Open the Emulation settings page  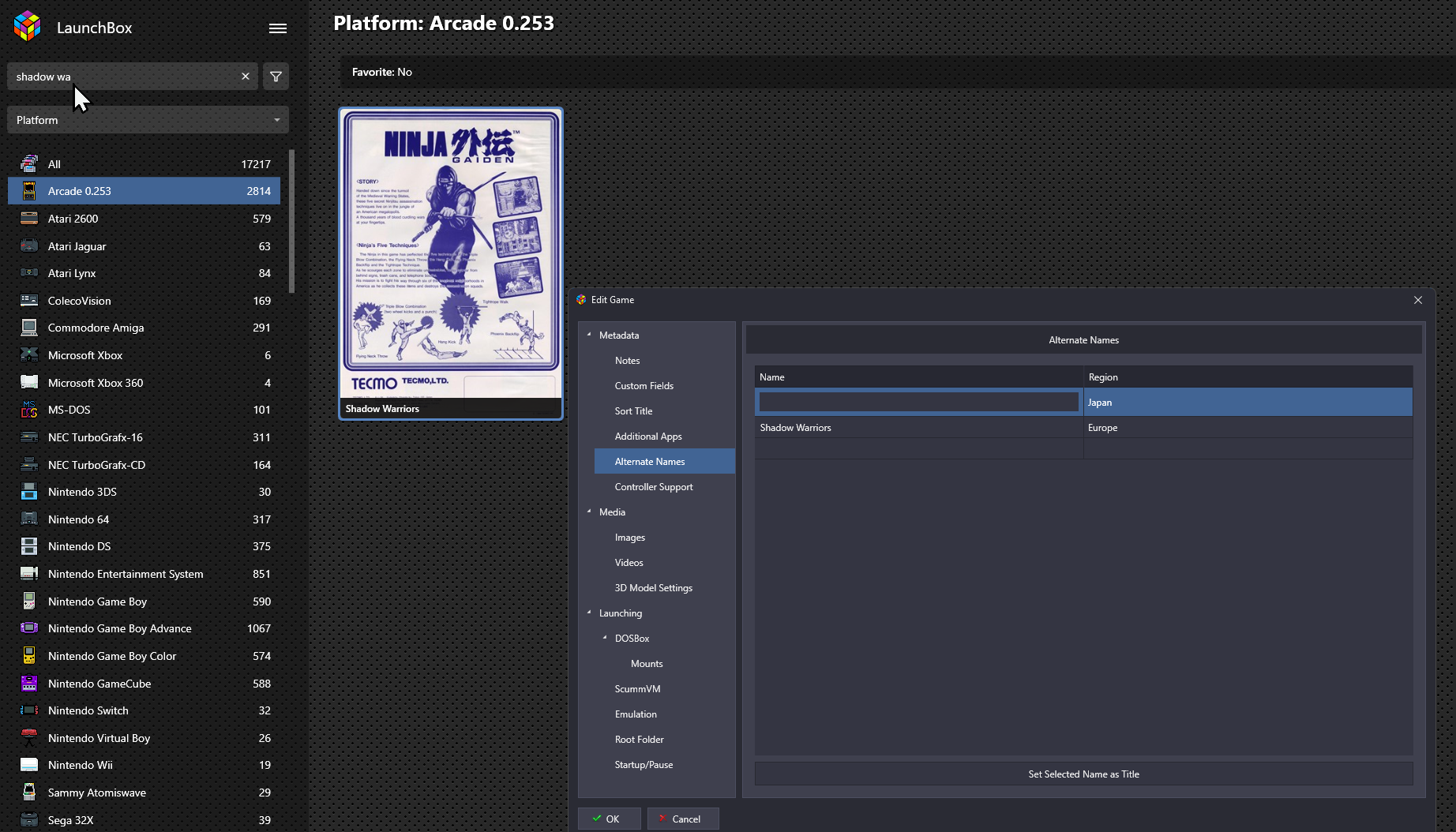(x=636, y=714)
